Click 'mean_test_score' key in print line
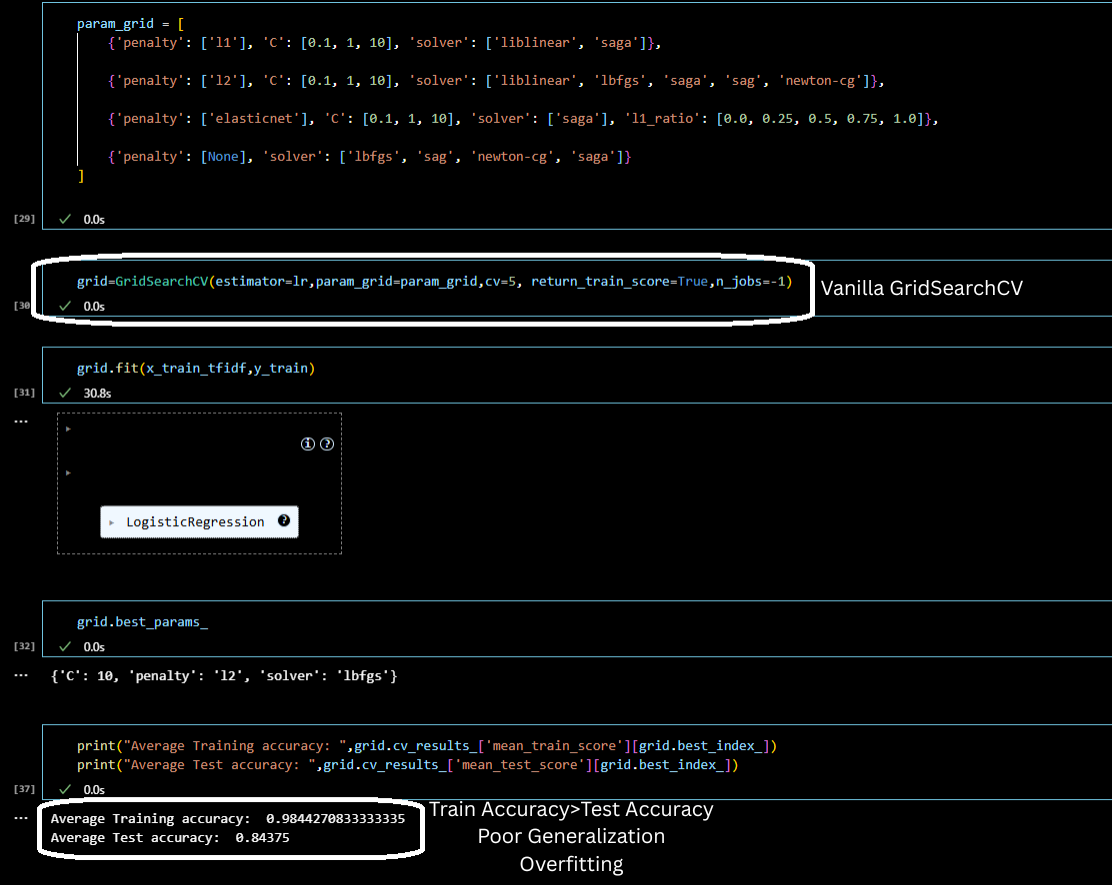Viewport: 1112px width, 886px height. (521, 765)
